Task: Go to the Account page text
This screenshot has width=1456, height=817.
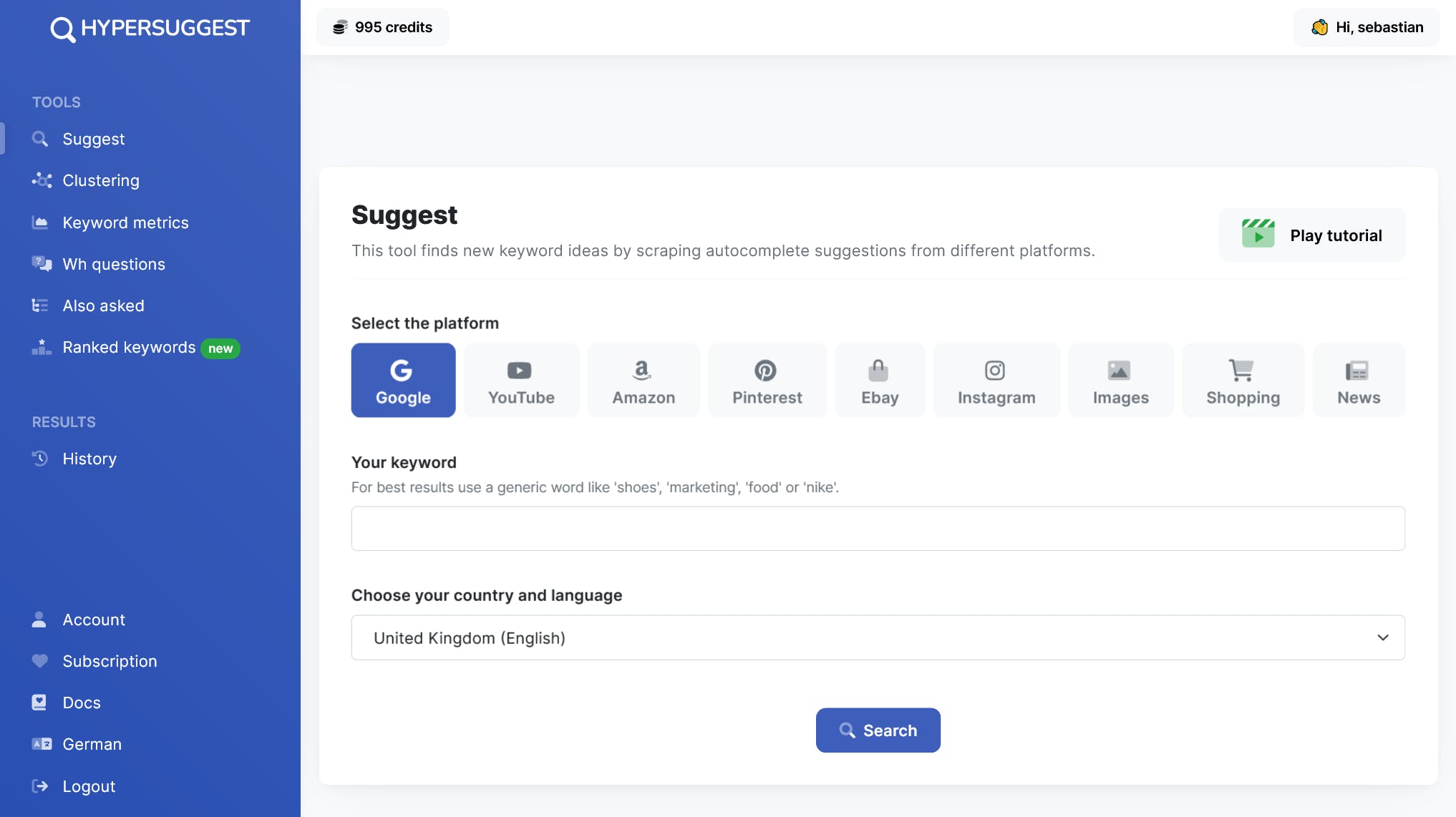Action: (94, 620)
